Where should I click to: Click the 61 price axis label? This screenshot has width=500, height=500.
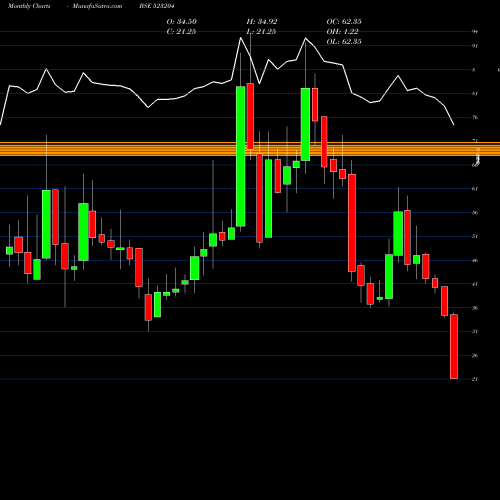point(475,189)
